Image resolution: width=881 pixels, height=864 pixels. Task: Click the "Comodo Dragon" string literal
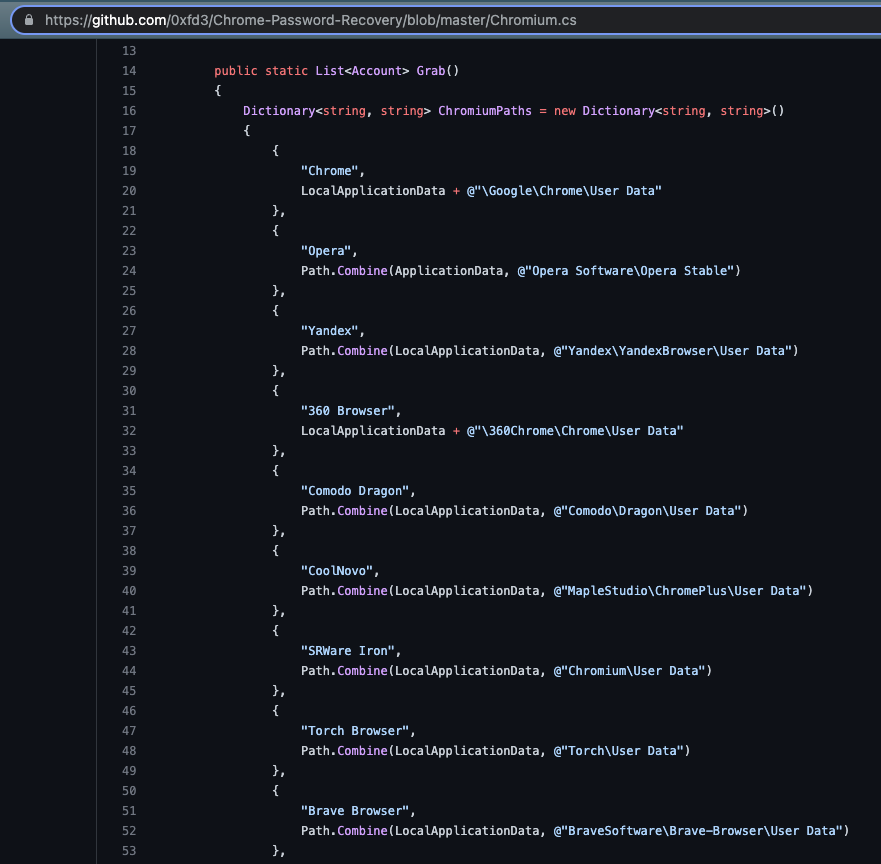point(355,491)
